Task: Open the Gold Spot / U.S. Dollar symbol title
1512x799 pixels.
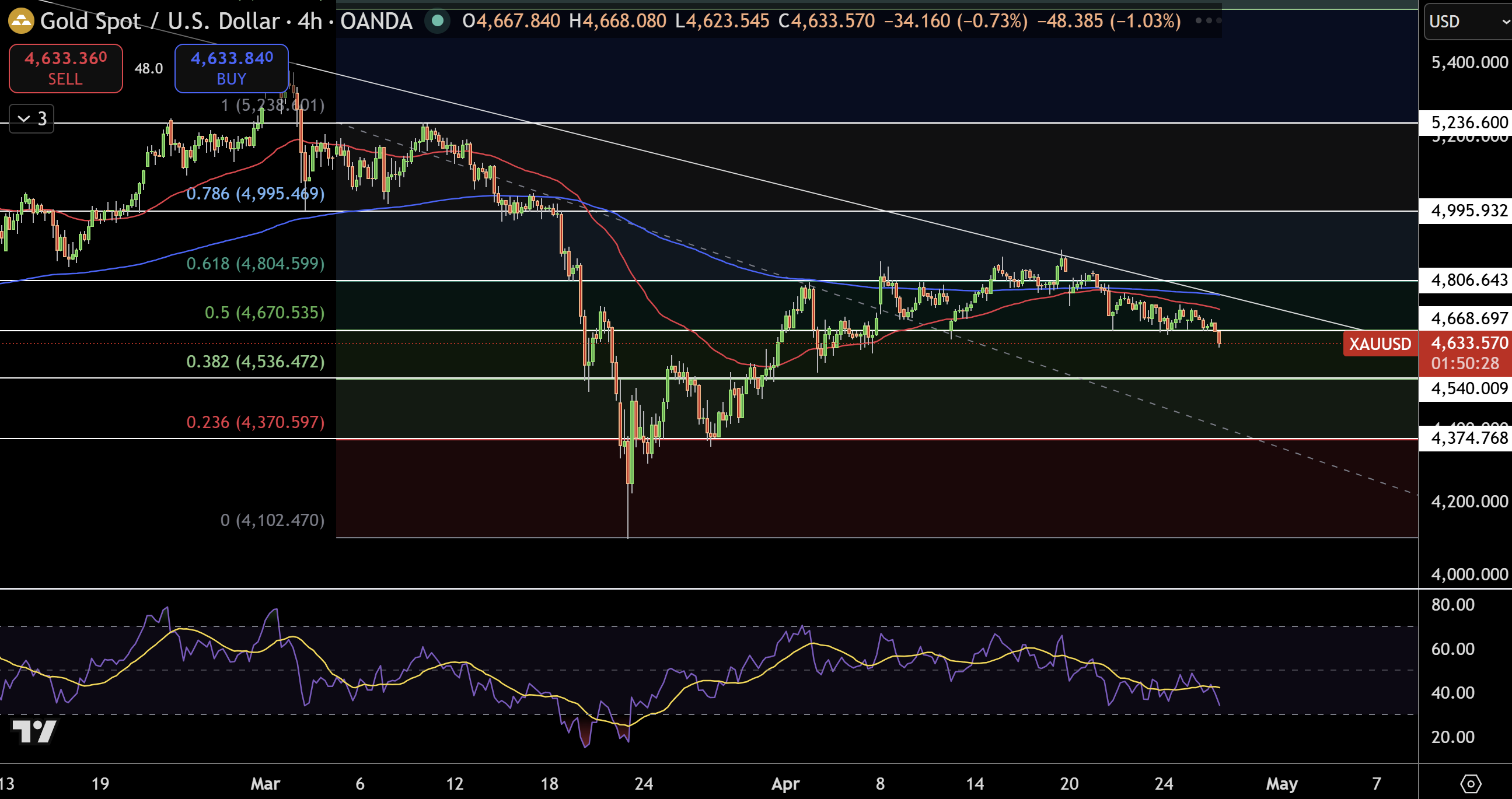Action: [x=160, y=21]
